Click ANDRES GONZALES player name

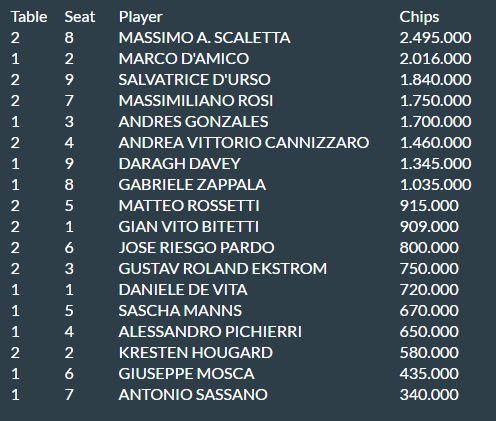pyautogui.click(x=193, y=122)
